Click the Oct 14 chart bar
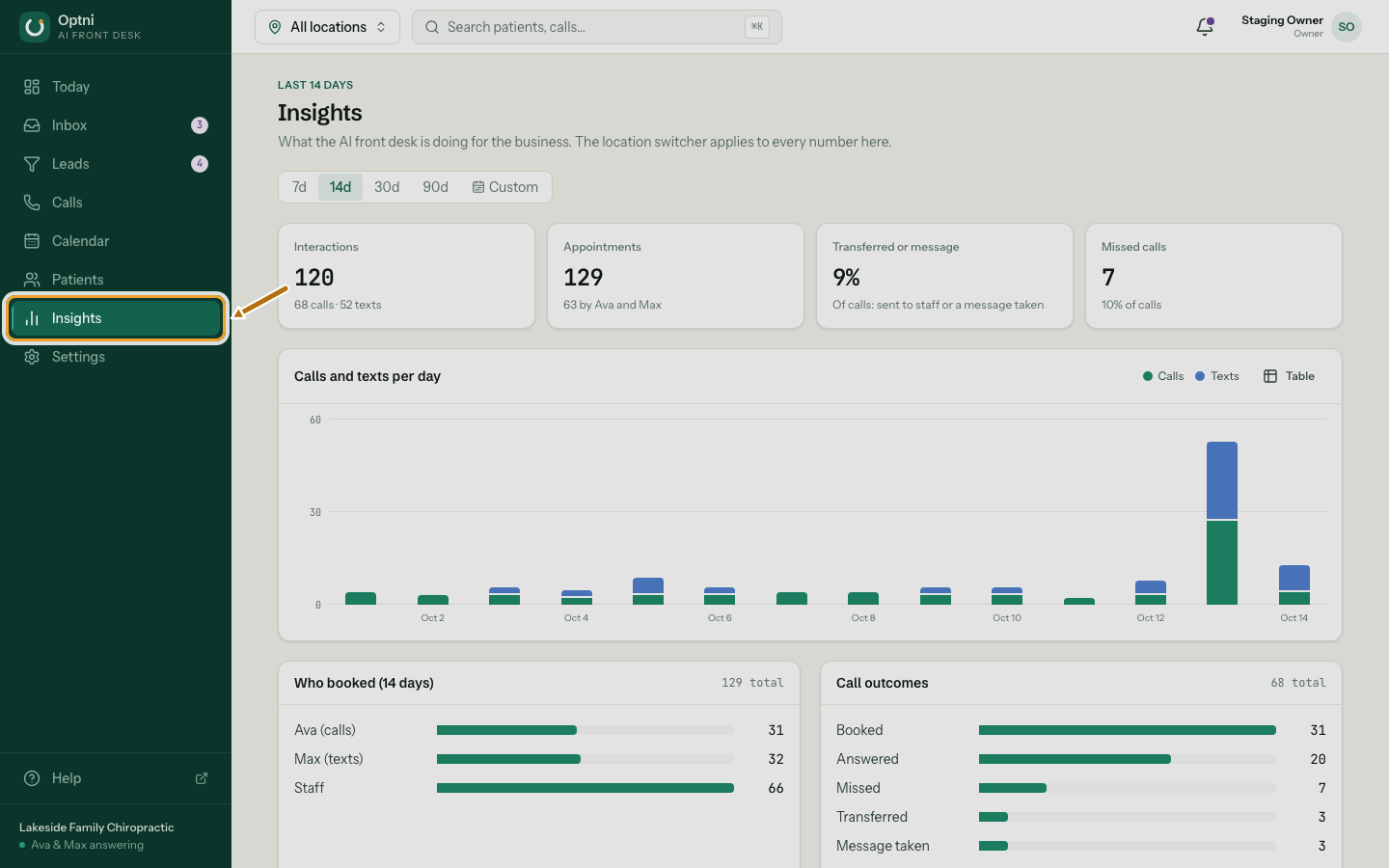Screen dimensions: 1389x868 click(1294, 584)
